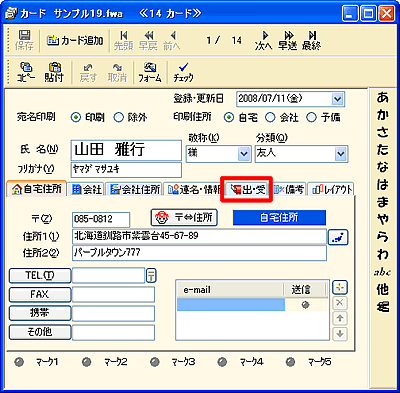Click the 取消 cancel icon
Image resolution: width=400 pixels, height=393 pixels.
(x=117, y=72)
